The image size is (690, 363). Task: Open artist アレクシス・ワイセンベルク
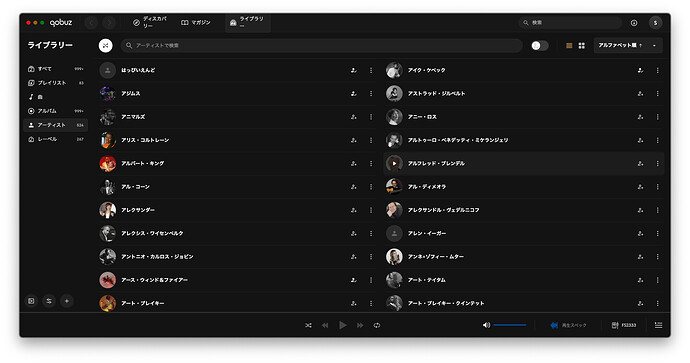click(152, 233)
